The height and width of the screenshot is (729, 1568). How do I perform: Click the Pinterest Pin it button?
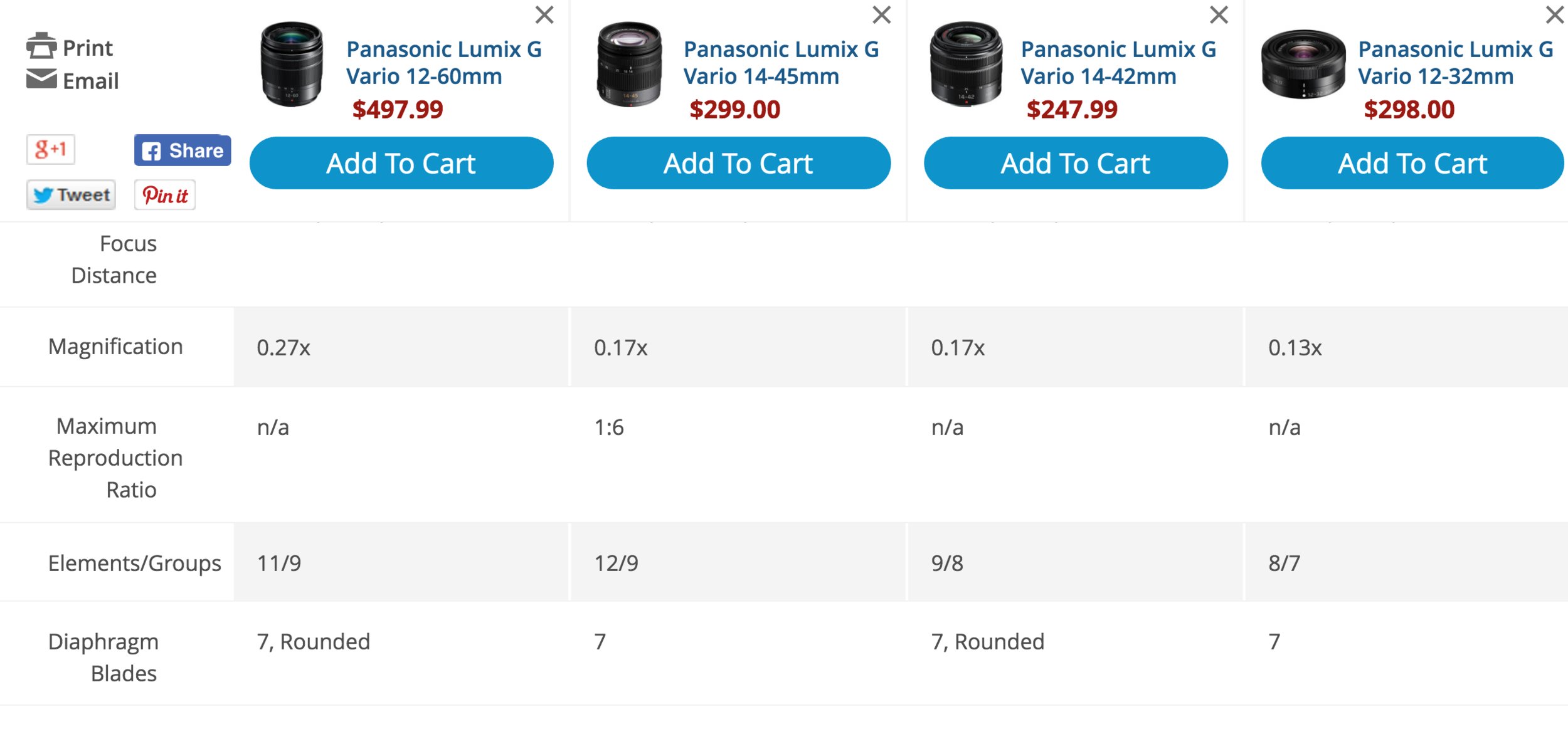pyautogui.click(x=165, y=195)
